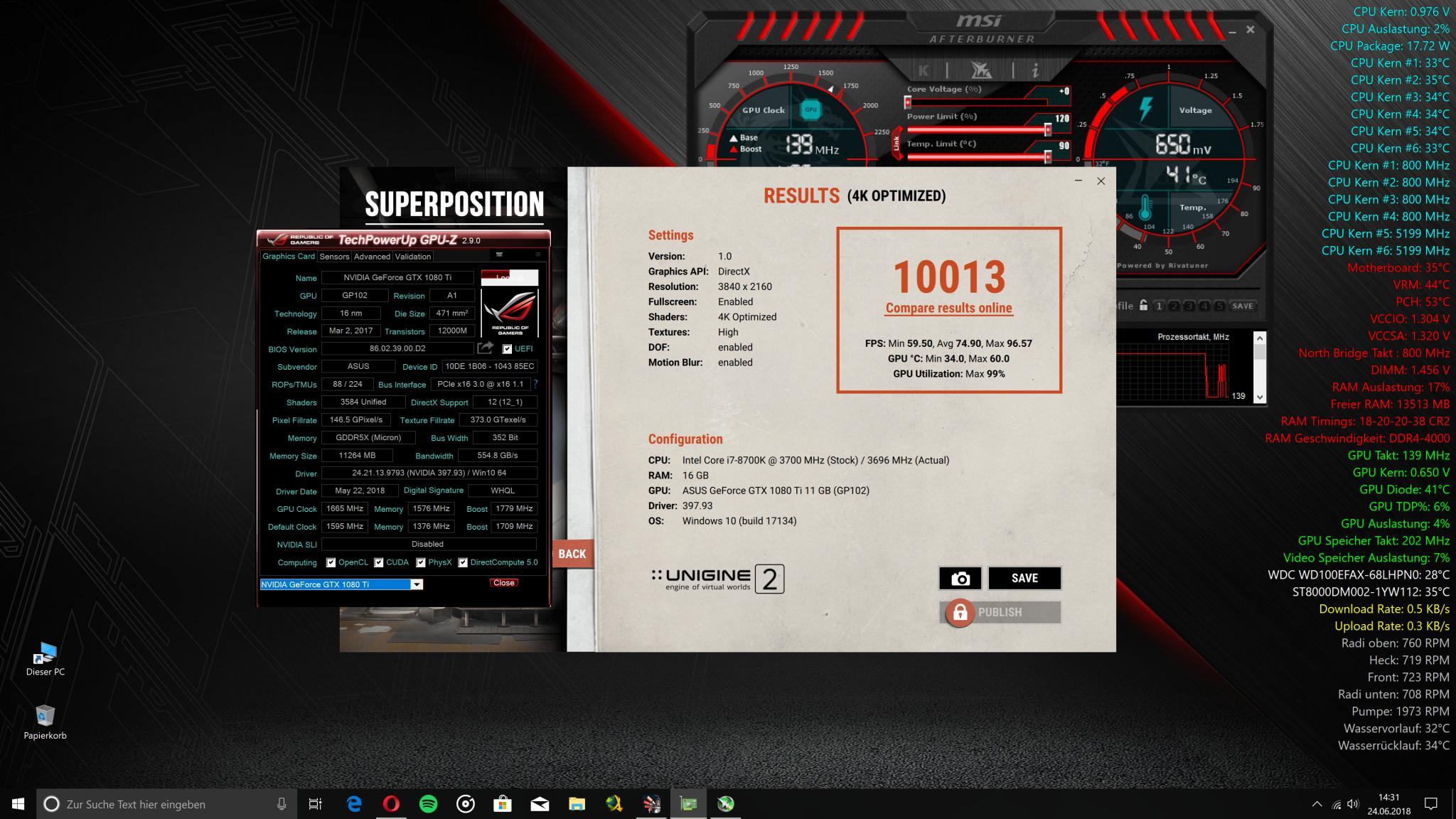Open Windows Start menu
This screenshot has height=819, width=1456.
17,804
